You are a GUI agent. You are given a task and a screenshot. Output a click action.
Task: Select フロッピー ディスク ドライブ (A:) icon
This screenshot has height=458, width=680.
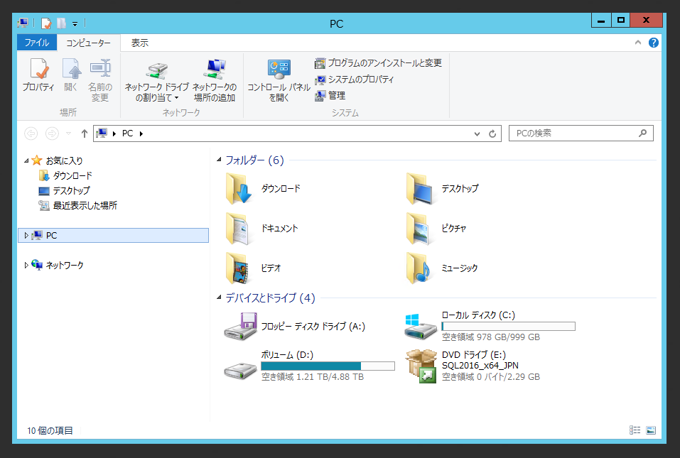(241, 326)
